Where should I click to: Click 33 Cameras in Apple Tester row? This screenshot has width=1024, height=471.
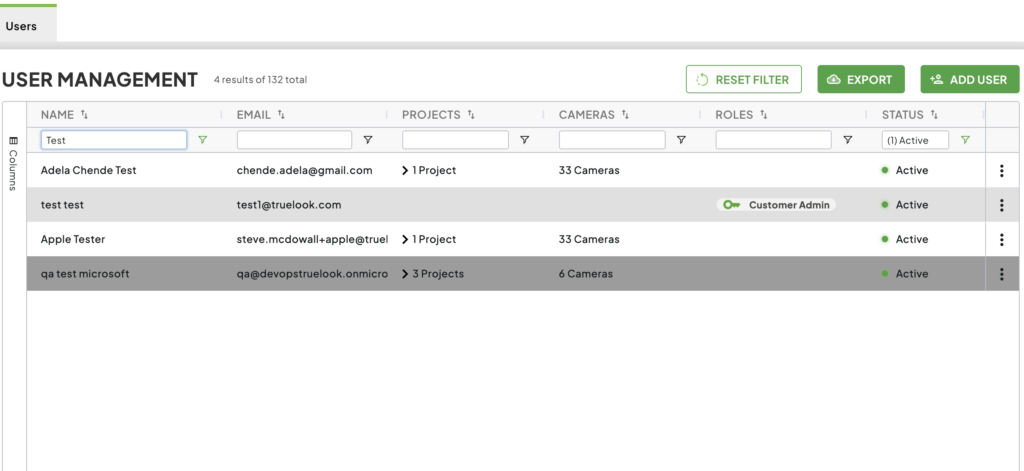pos(589,240)
